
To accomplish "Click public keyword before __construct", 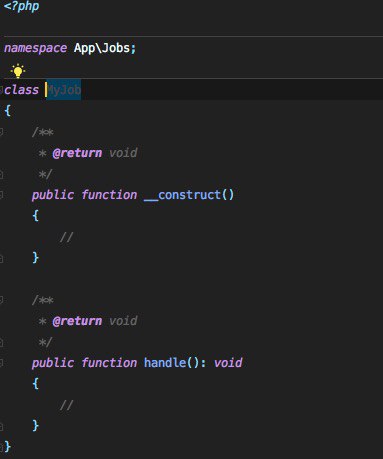I will (53, 195).
